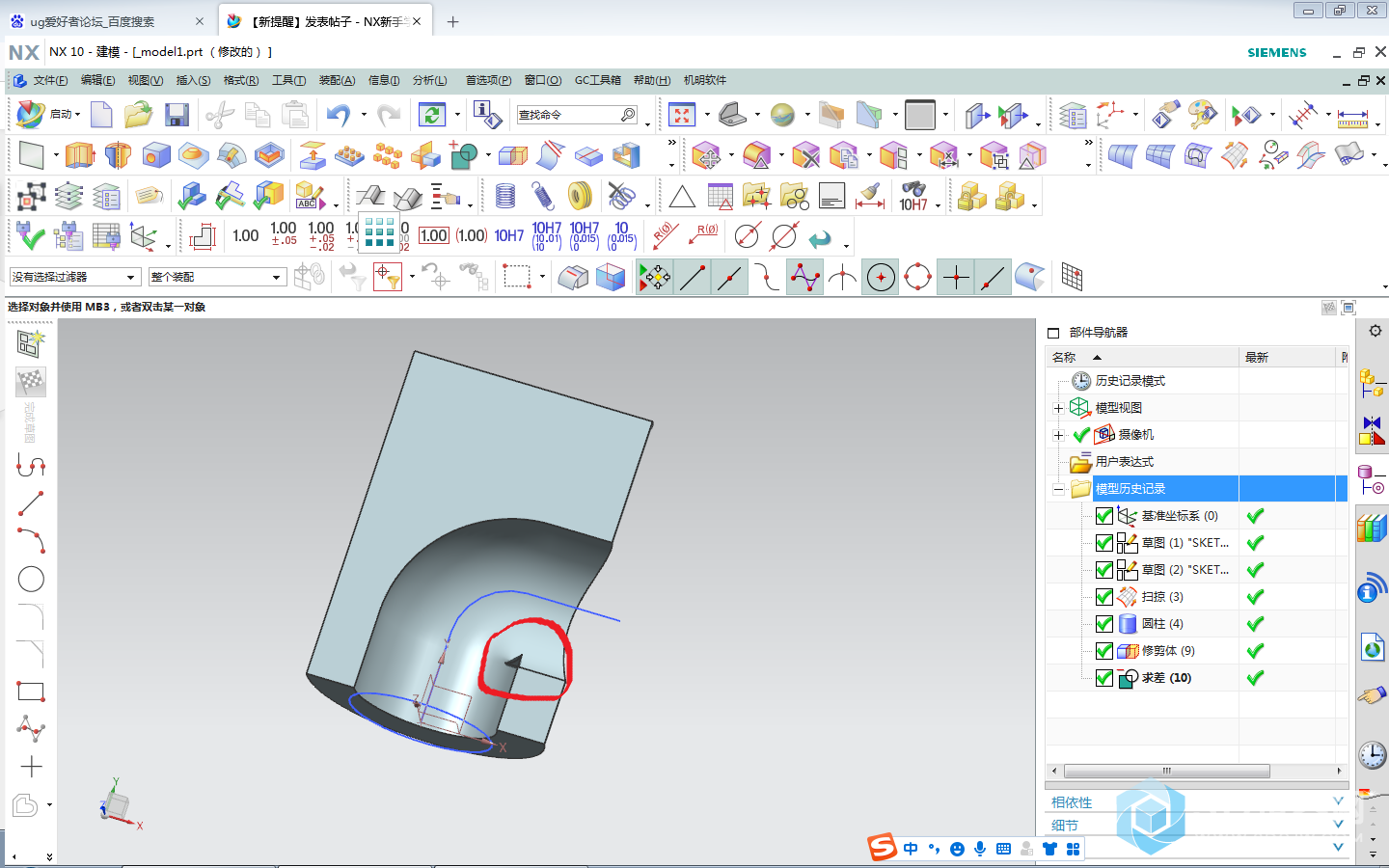Select the Arc sketch tool

click(x=31, y=540)
